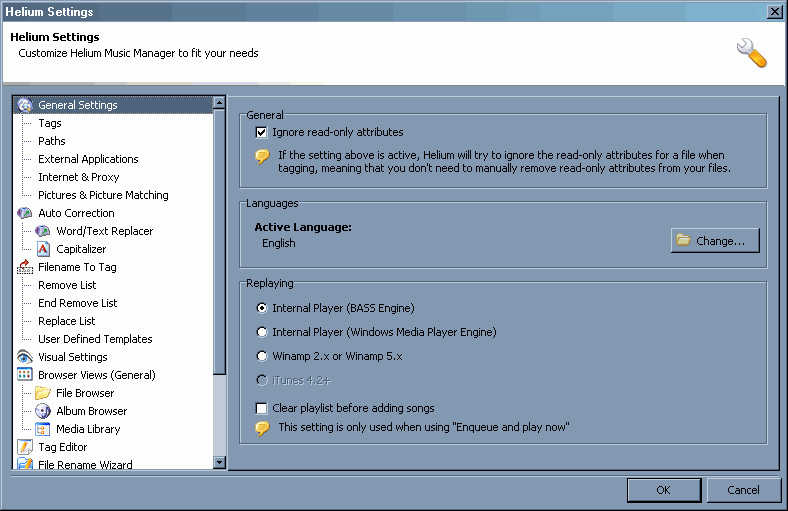Click the Auto Correction icon

point(25,213)
